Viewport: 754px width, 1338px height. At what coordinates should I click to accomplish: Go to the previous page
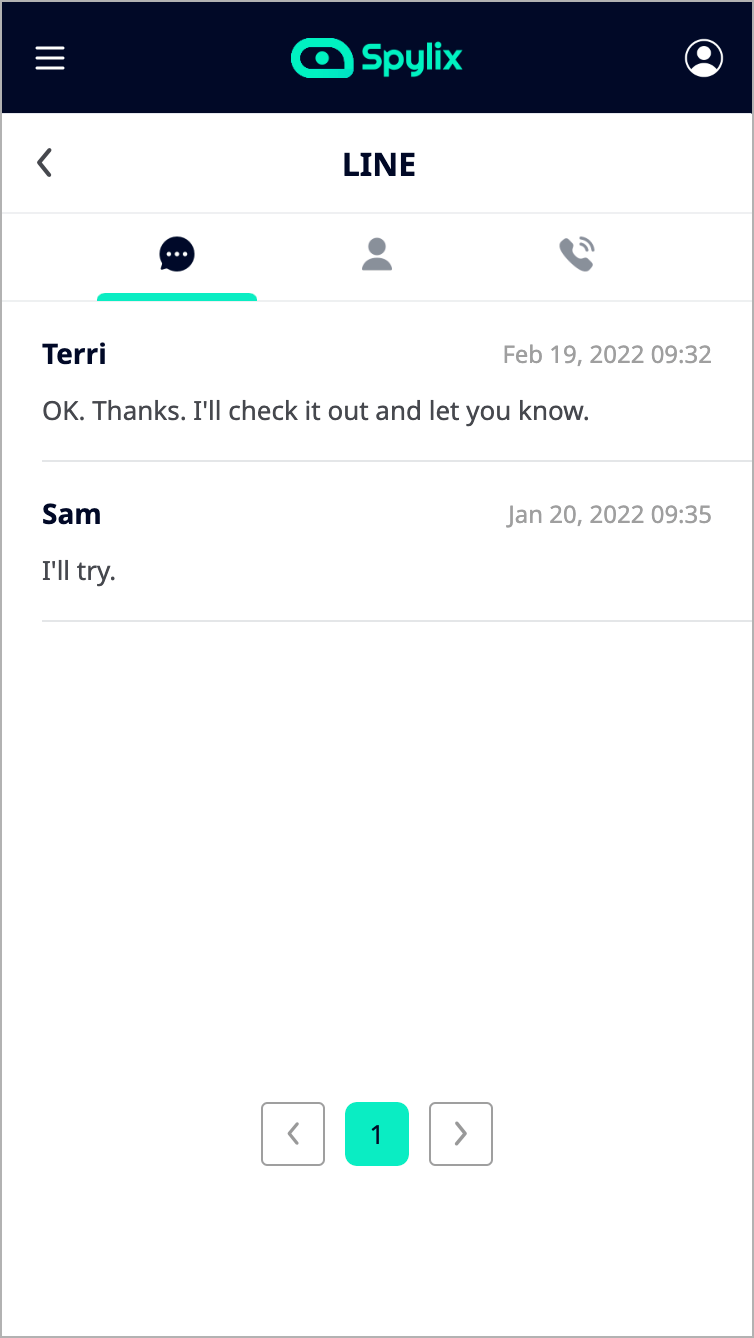click(293, 1134)
